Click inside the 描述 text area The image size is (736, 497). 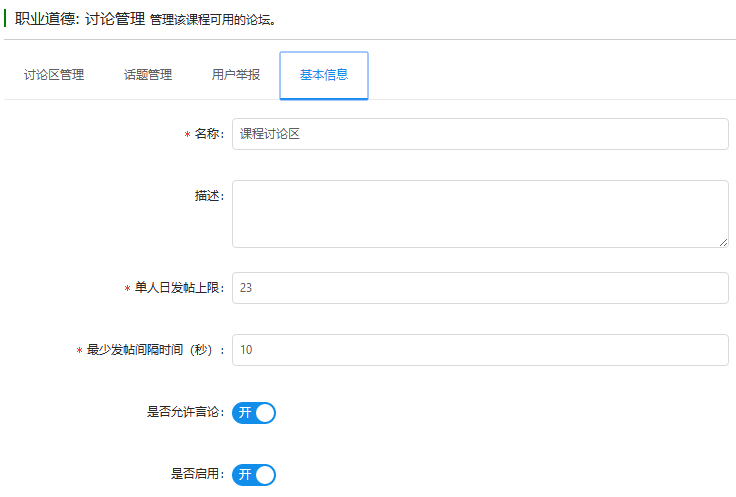(x=480, y=213)
